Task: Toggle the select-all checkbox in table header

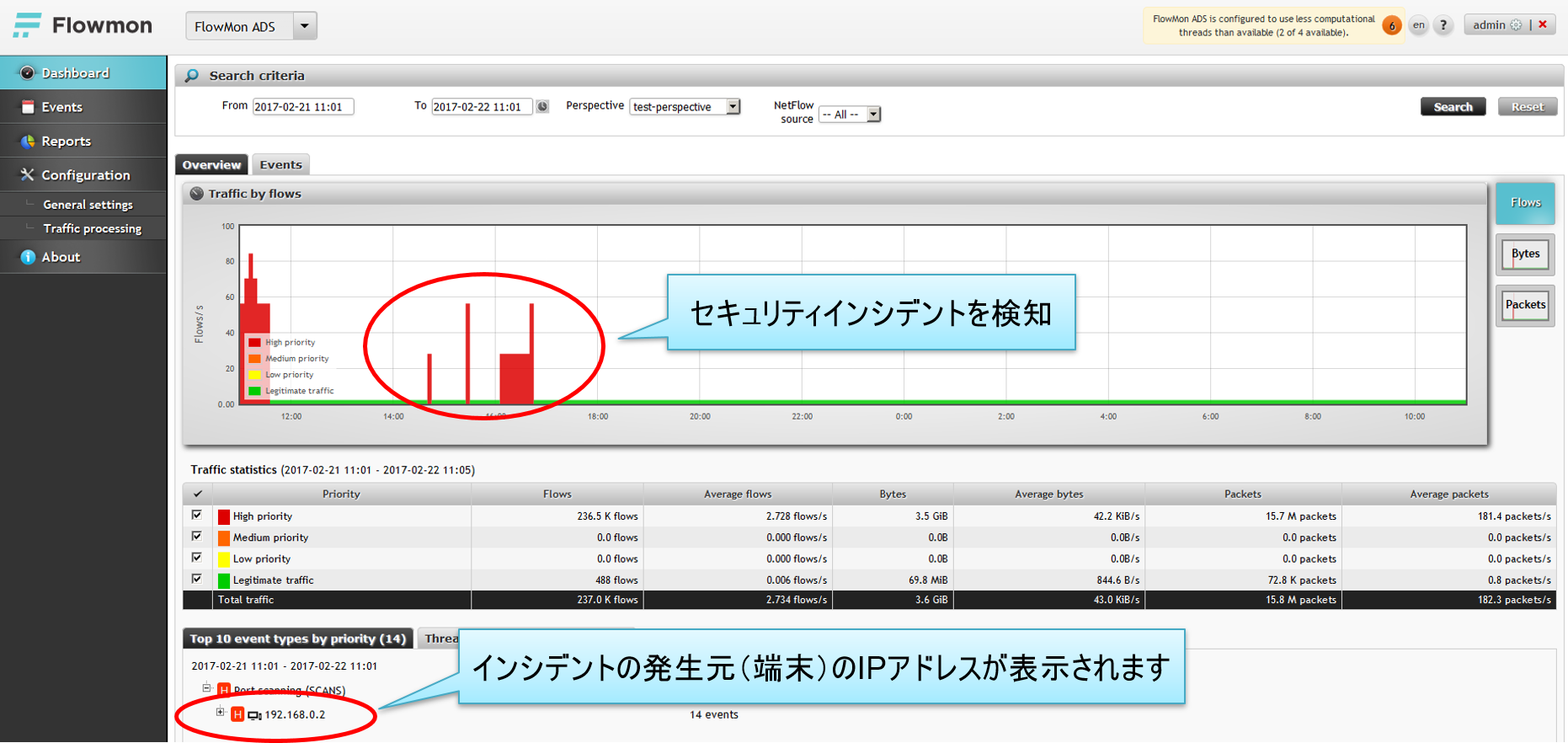Action: 198,494
